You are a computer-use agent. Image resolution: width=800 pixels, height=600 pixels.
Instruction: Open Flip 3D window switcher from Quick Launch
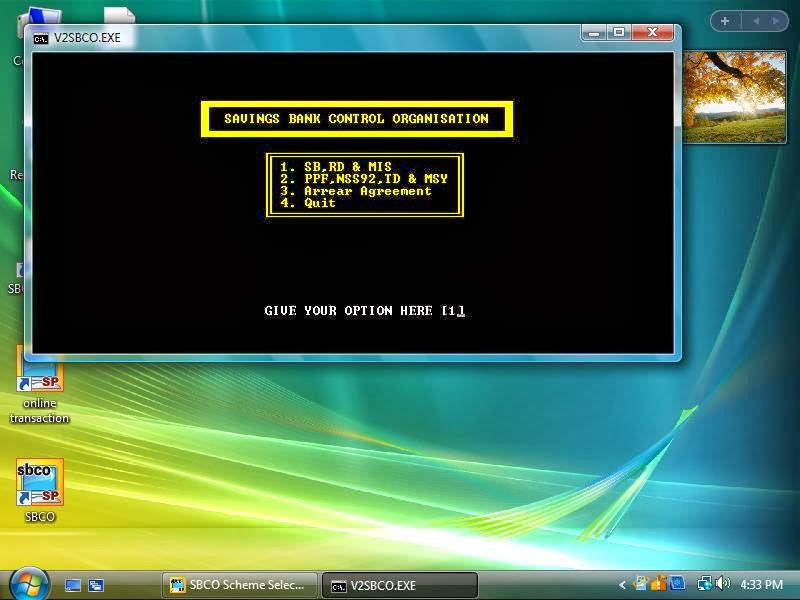click(x=94, y=585)
